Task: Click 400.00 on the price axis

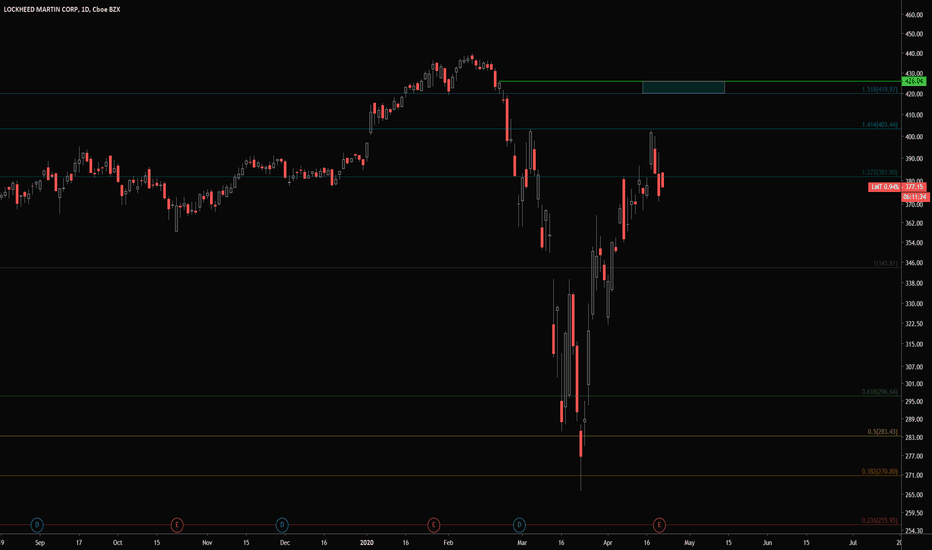Action: (x=914, y=137)
